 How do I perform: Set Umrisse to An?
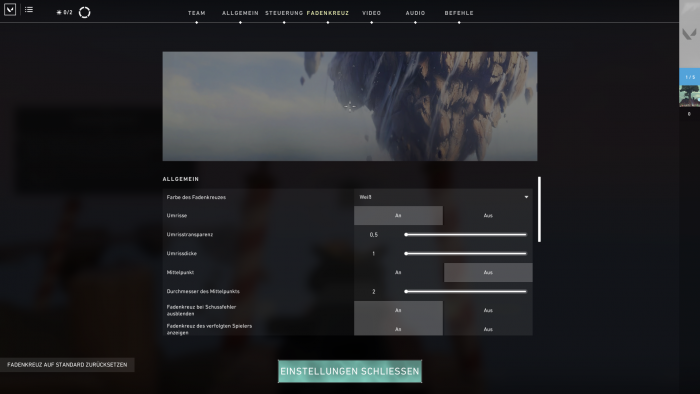(398, 216)
